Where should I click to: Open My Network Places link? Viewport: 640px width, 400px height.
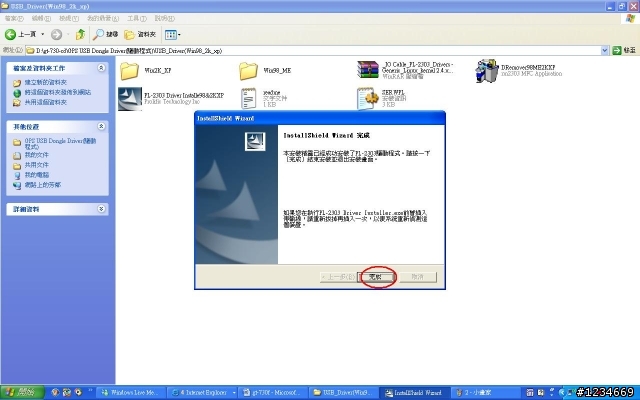pyautogui.click(x=42, y=185)
